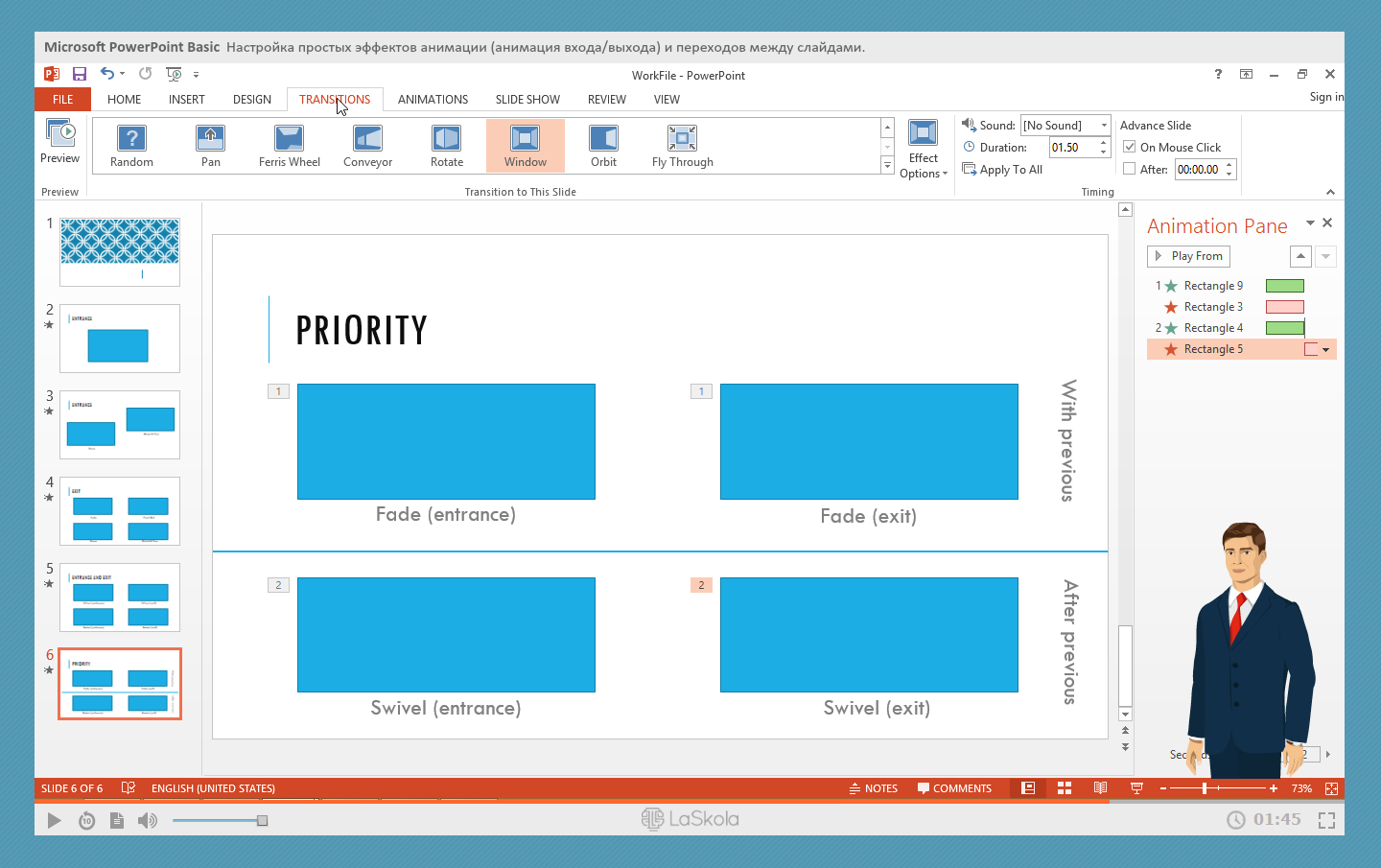Click Apply To All button
The width and height of the screenshot is (1381, 868).
tap(1002, 170)
